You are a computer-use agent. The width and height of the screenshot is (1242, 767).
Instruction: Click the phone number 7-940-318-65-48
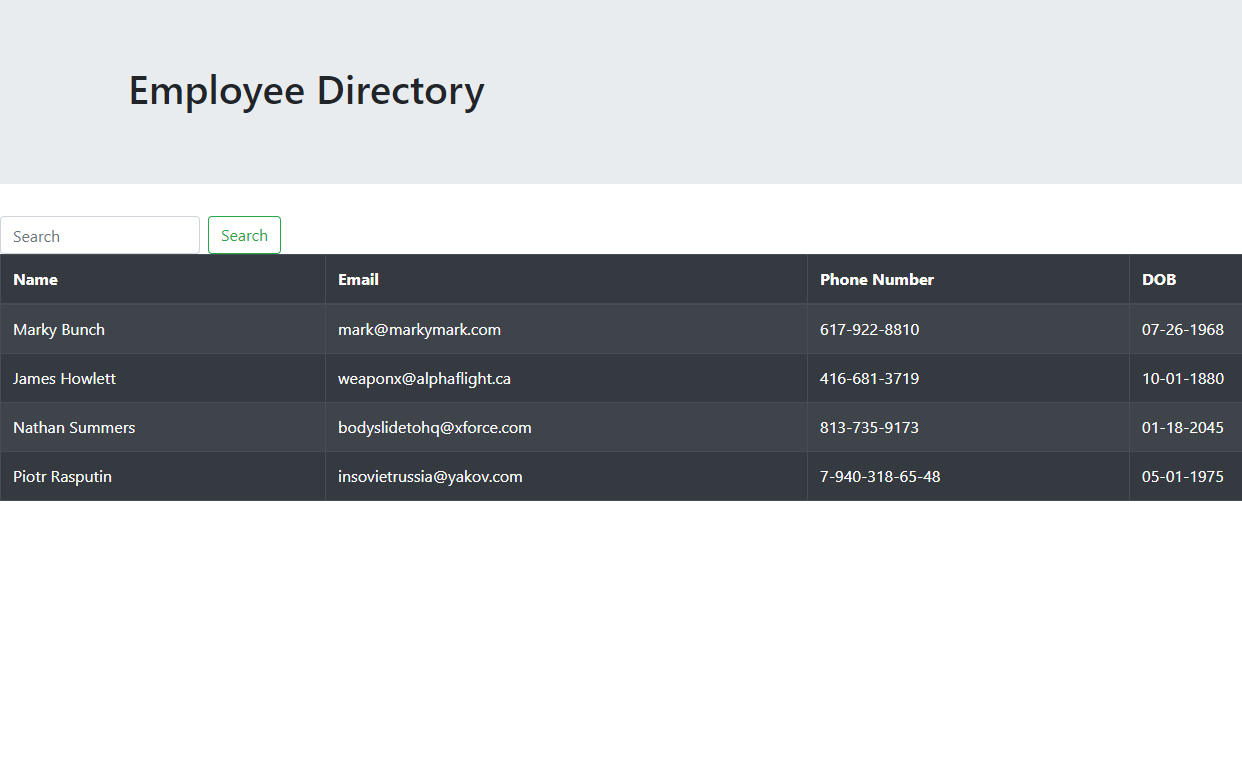coord(880,476)
